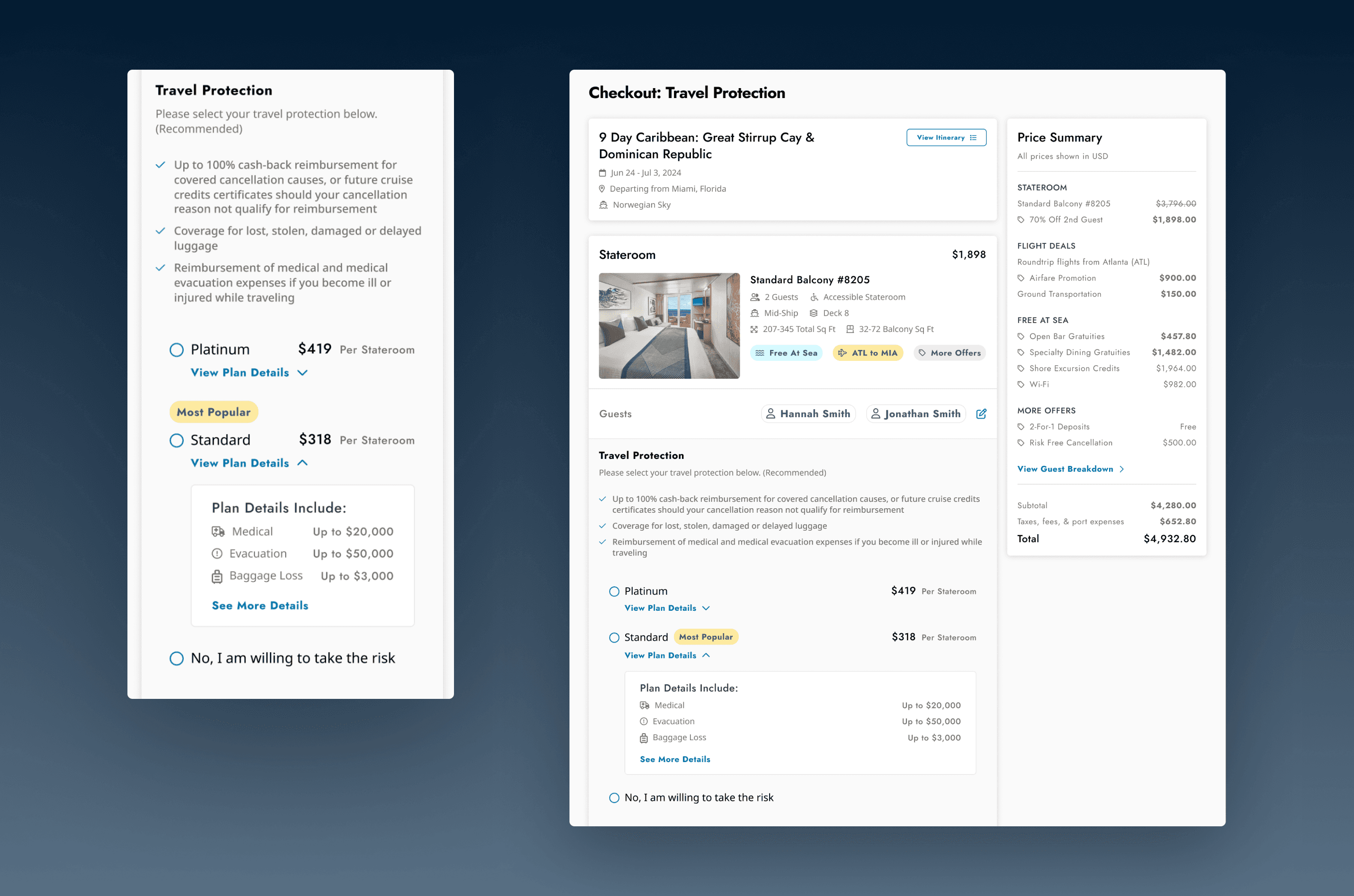Click tag icon beside Airfare Promotion
Viewport: 1354px width, 896px height.
coord(1021,278)
